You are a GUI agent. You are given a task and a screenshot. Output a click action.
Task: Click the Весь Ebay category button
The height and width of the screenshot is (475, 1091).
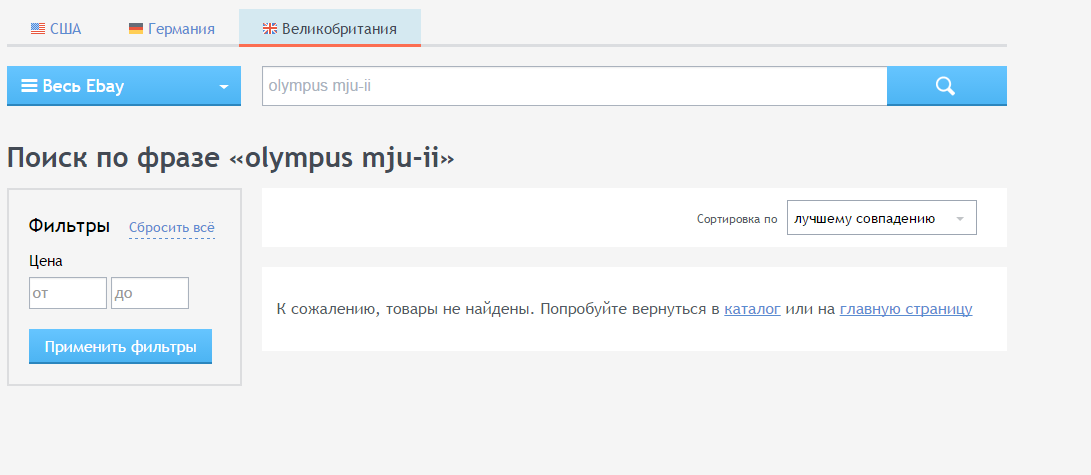coord(124,86)
